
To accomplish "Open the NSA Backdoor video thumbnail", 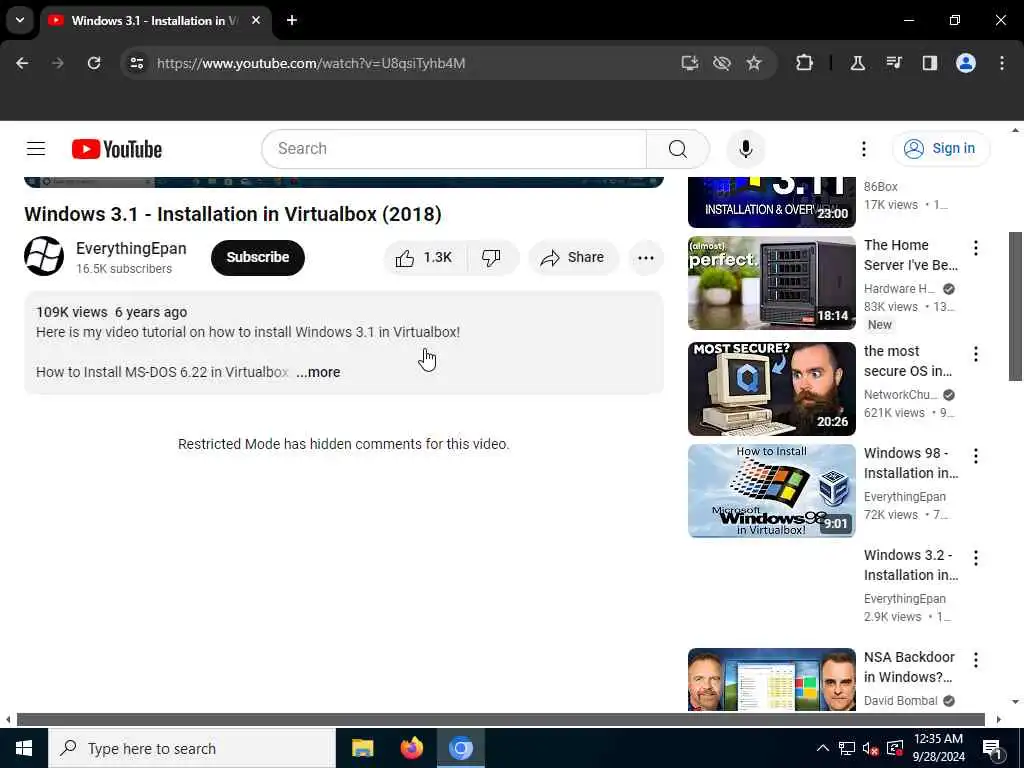I will (771, 679).
